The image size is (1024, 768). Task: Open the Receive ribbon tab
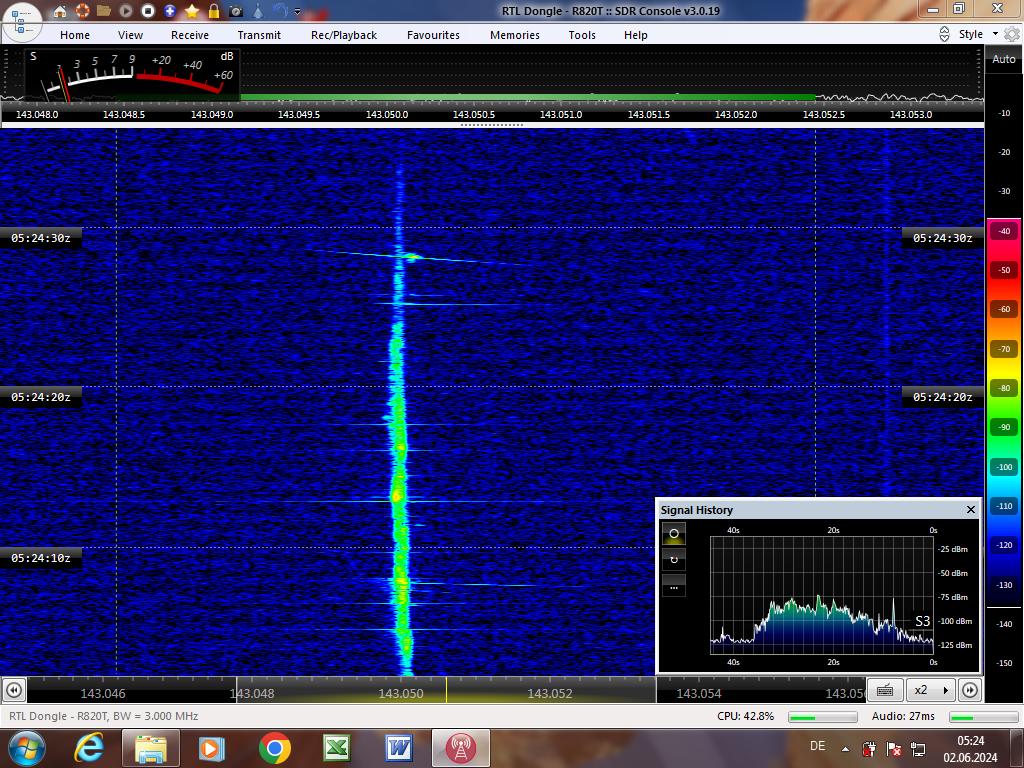190,35
